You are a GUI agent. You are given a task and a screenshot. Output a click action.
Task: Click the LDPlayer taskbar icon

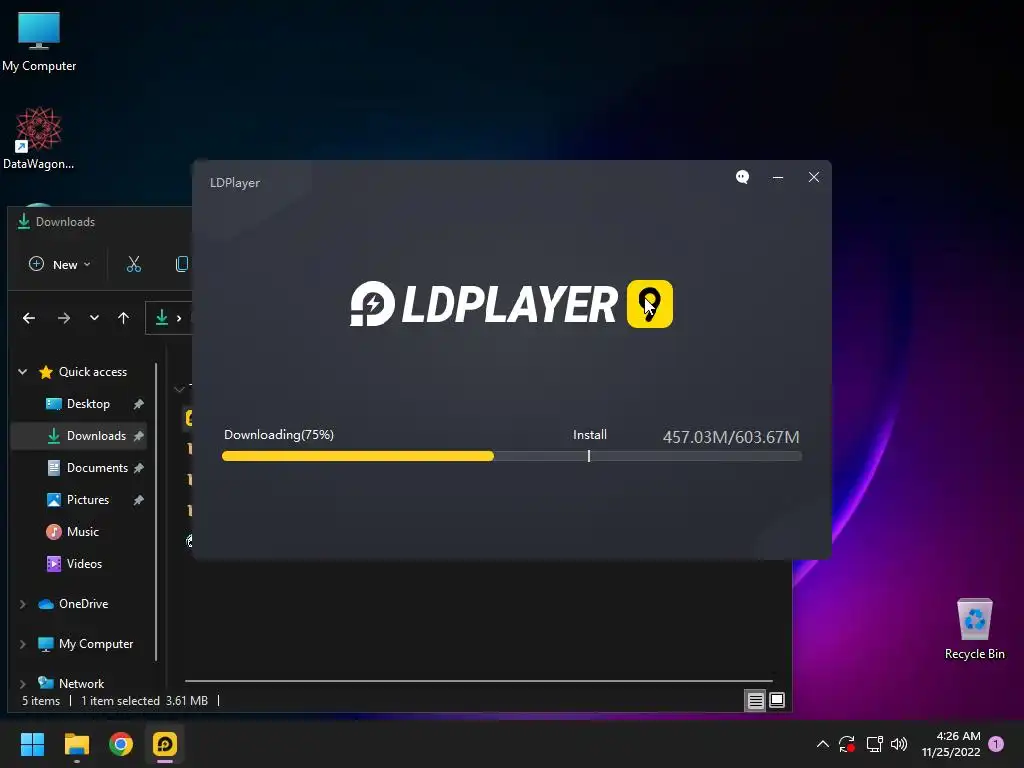click(165, 744)
